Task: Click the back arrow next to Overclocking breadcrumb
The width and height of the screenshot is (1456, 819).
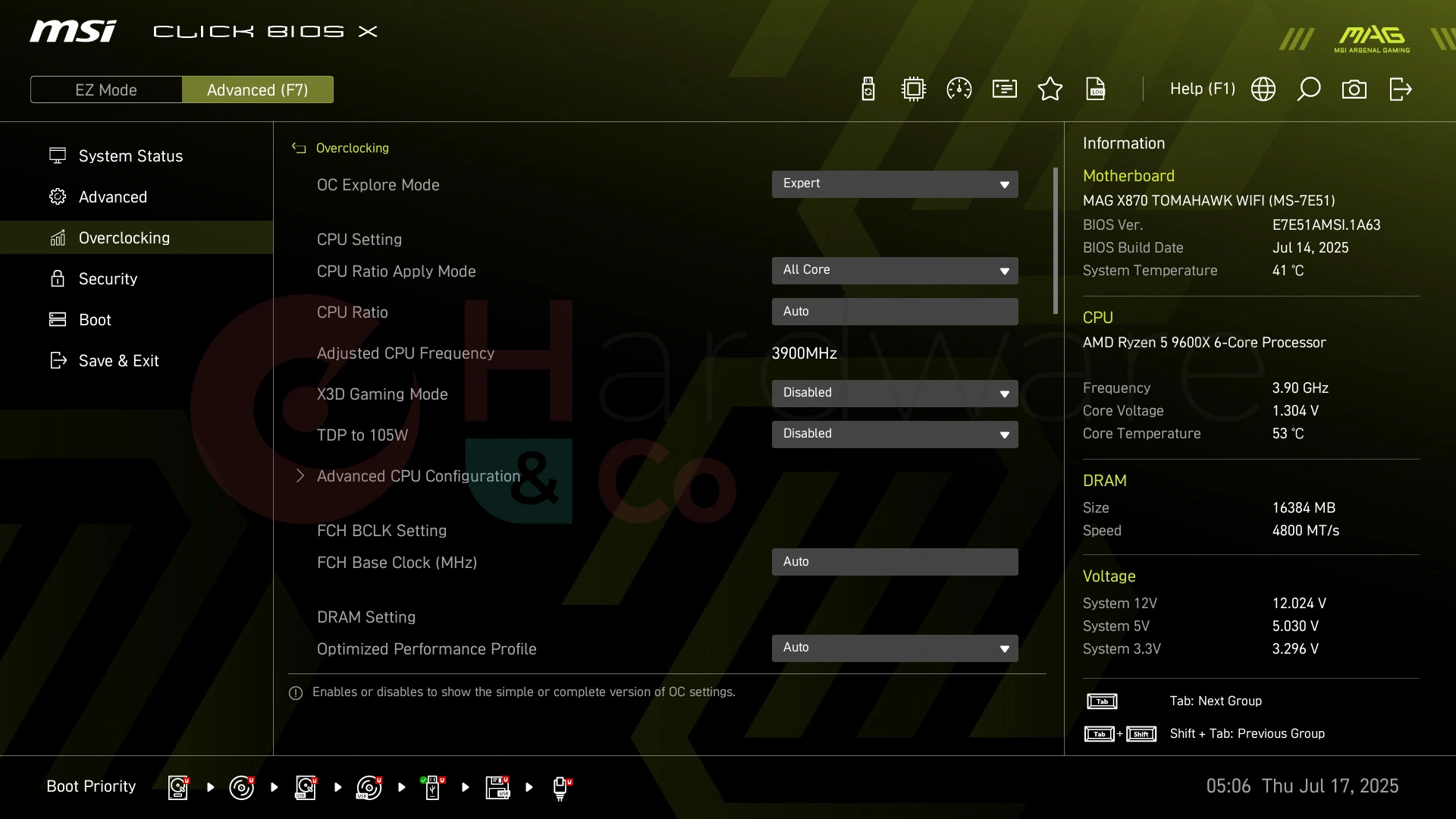Action: [299, 148]
